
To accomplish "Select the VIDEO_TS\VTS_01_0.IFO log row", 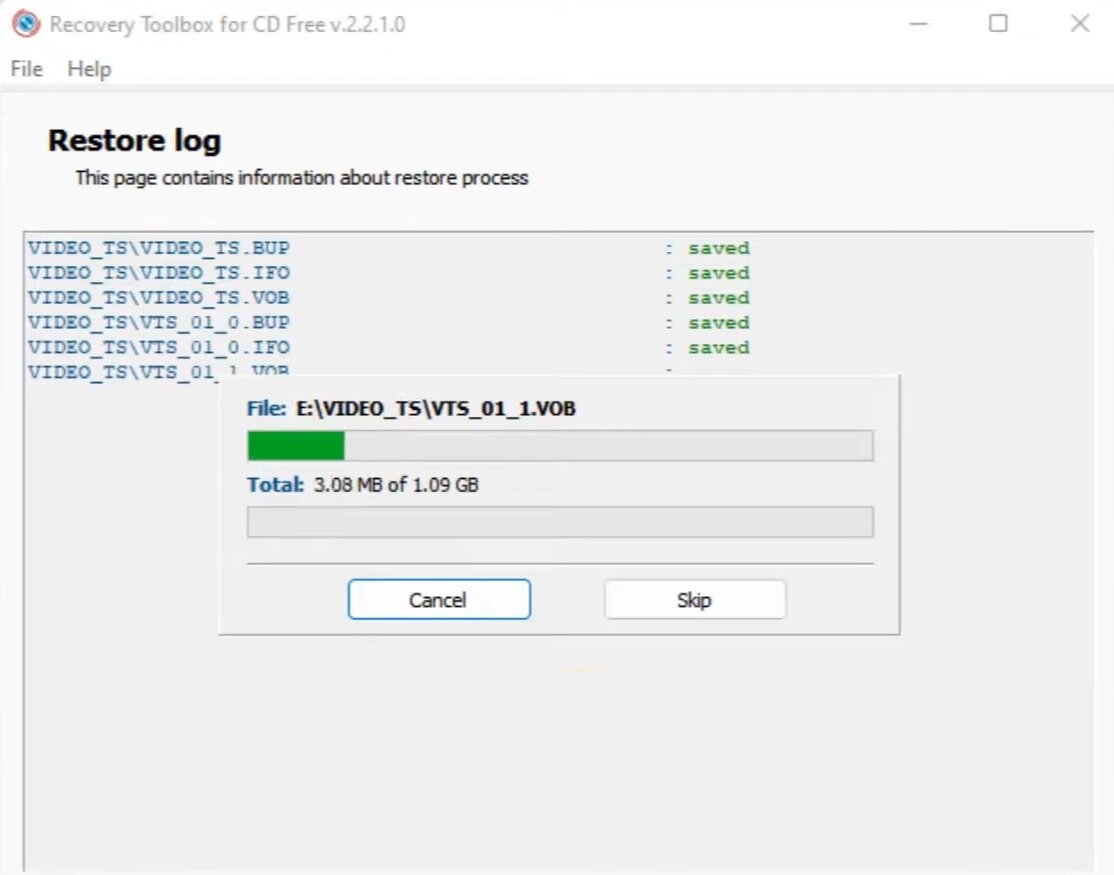I will pyautogui.click(x=389, y=347).
